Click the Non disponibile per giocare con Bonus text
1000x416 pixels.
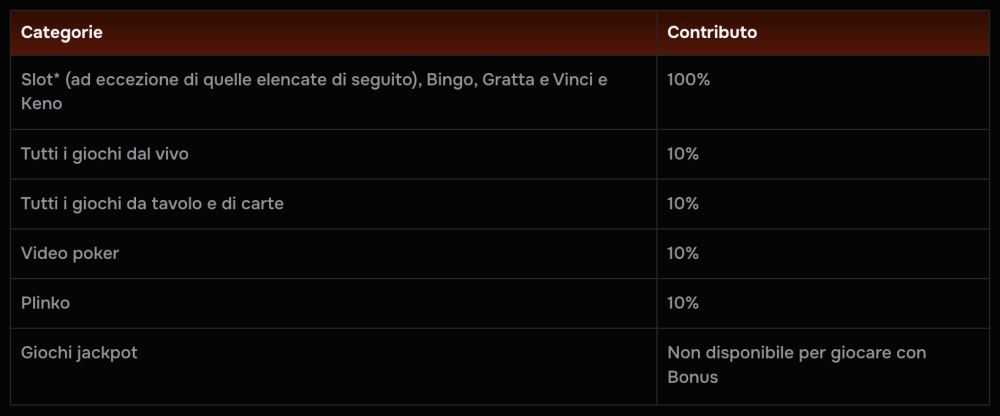[797, 365]
